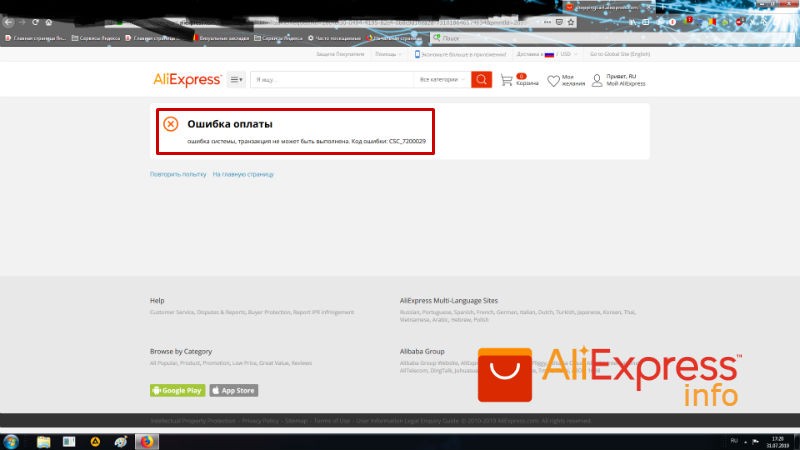The image size is (800, 450).
Task: Open the wishlist heart icon Мои желания
Action: 565,80
